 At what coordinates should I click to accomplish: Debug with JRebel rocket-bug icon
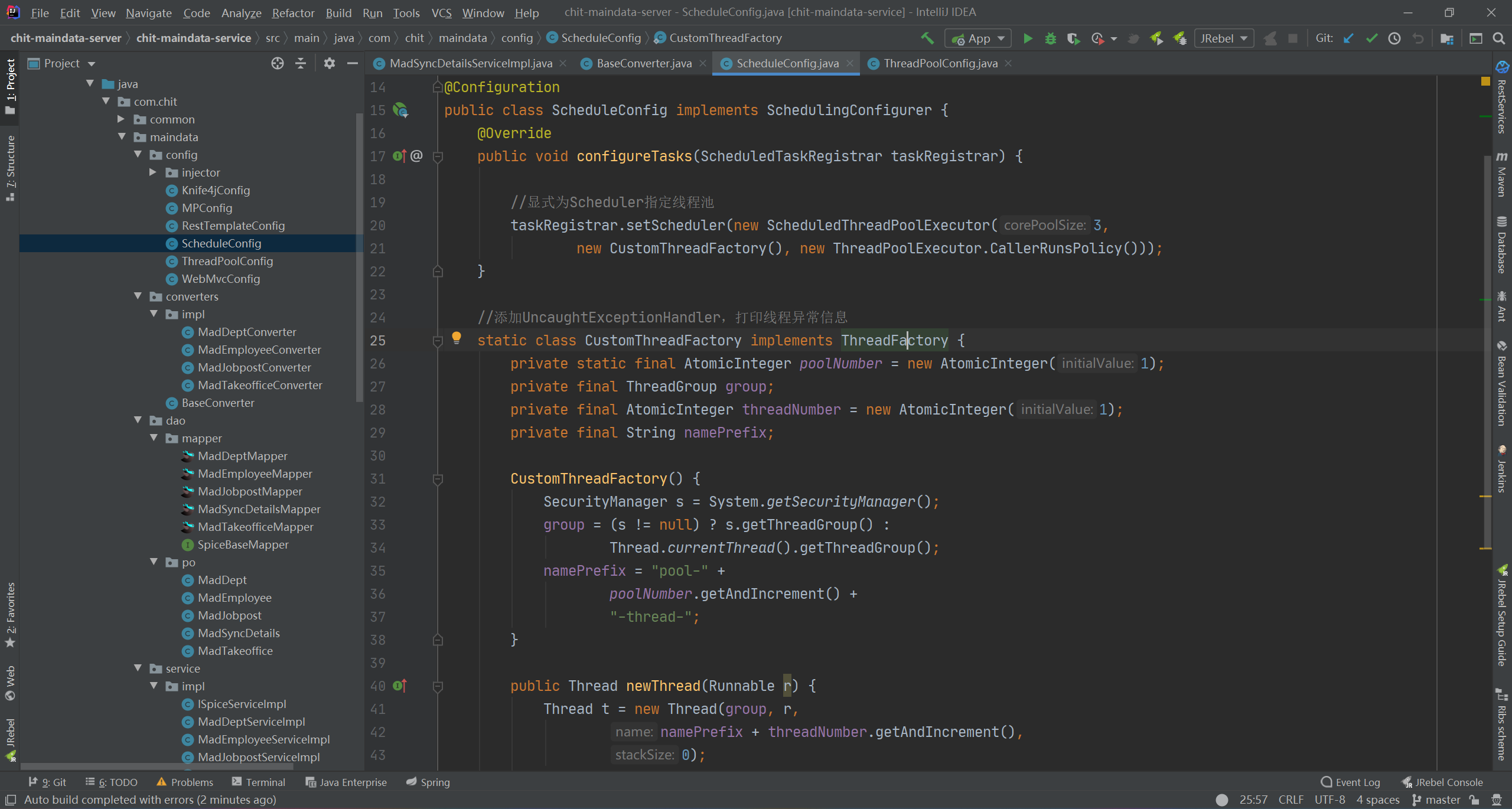tap(1180, 38)
